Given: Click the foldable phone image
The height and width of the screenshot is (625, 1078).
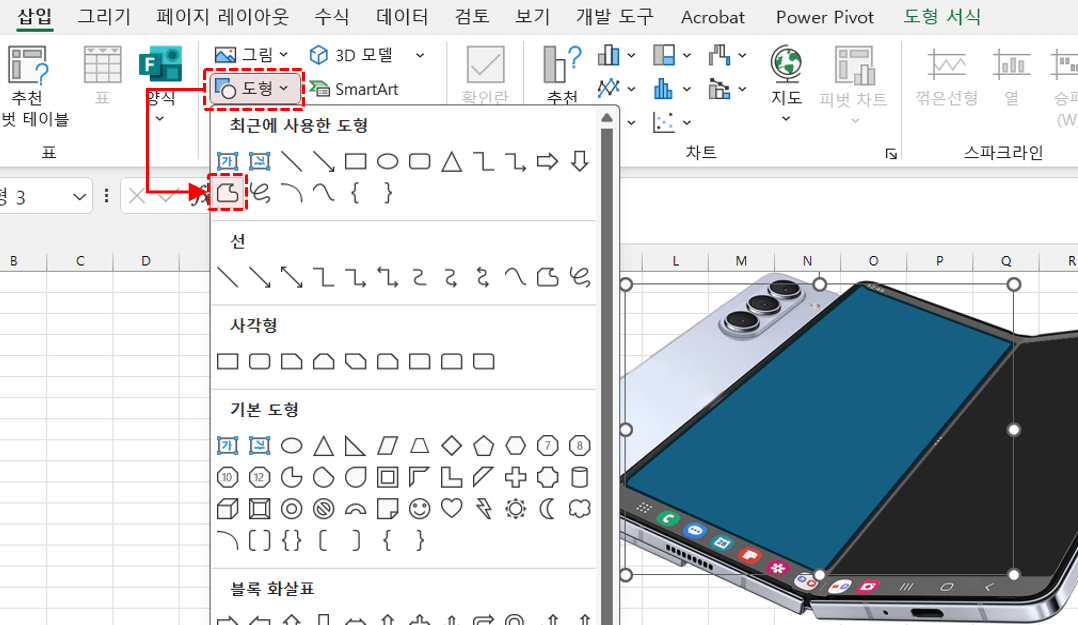Looking at the screenshot, I should pyautogui.click(x=849, y=447).
